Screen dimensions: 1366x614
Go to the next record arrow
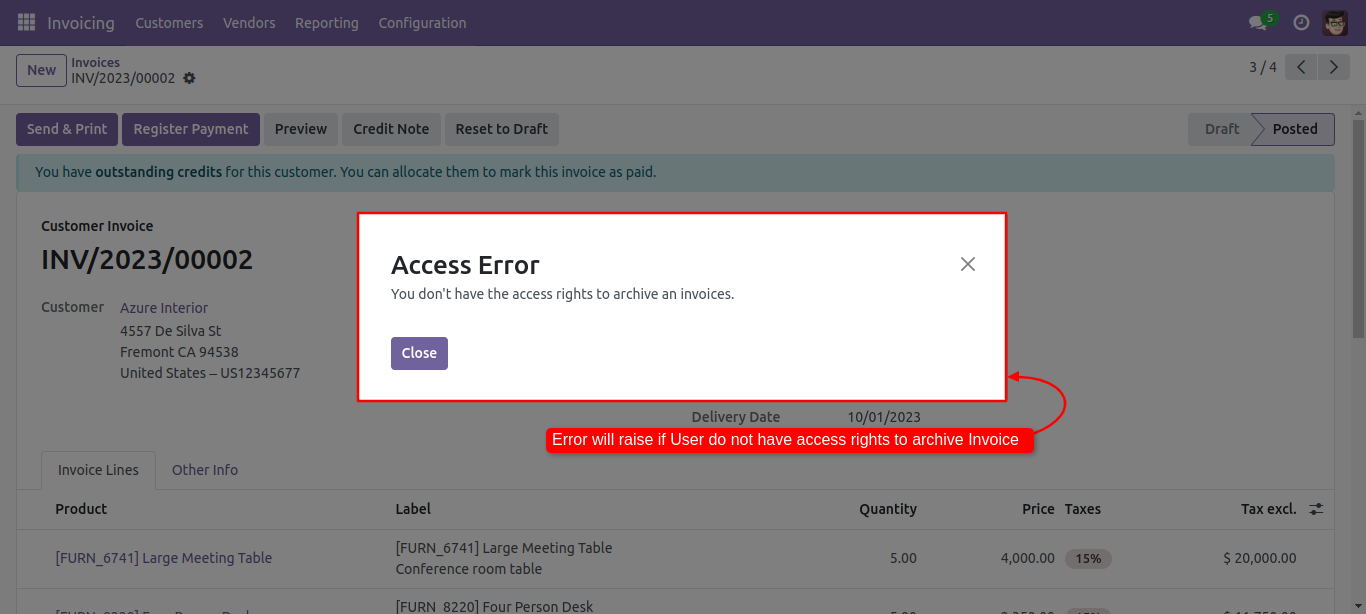click(x=1334, y=67)
